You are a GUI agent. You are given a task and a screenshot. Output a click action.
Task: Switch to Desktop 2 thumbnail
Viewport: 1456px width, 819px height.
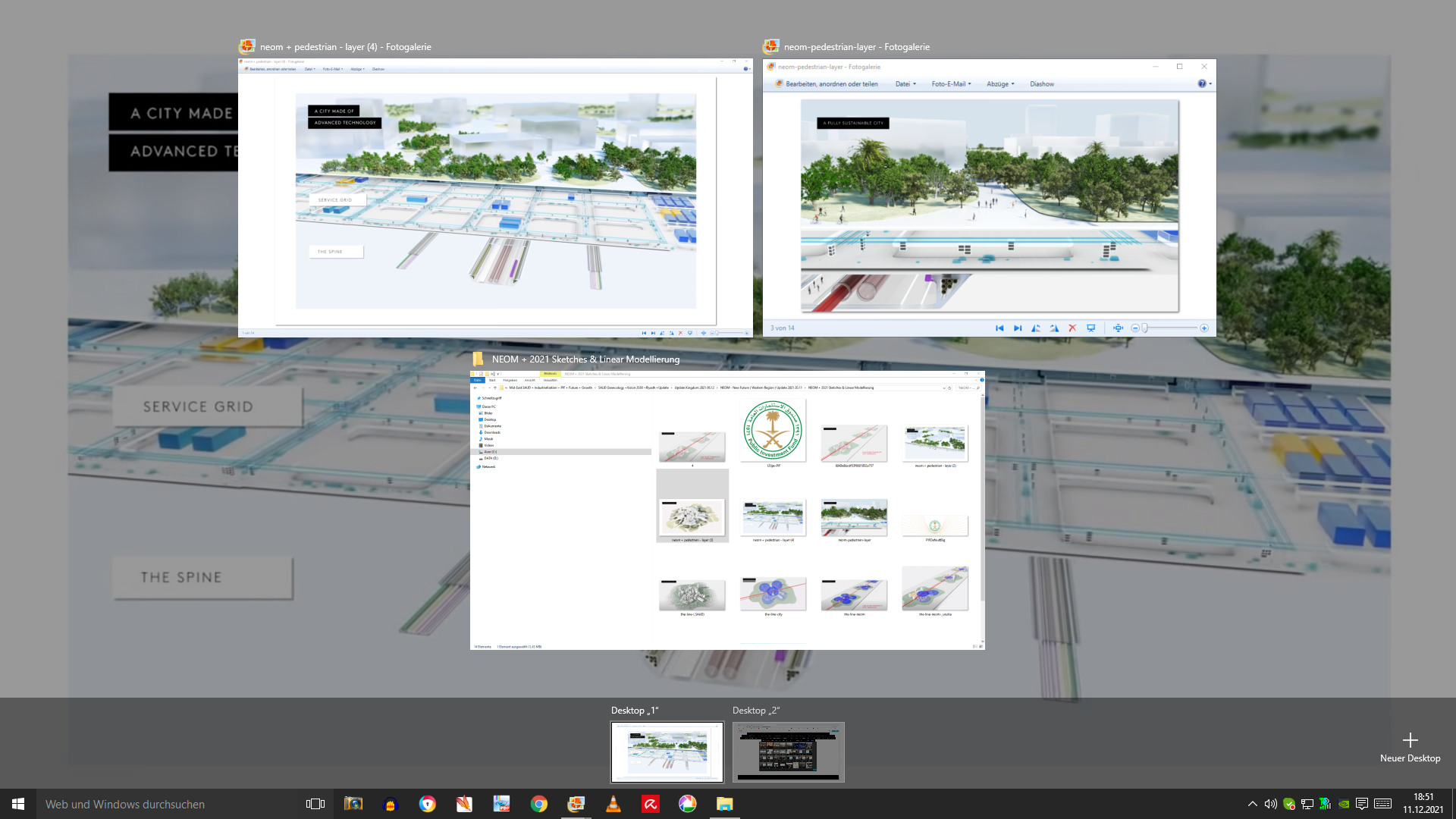tap(789, 752)
